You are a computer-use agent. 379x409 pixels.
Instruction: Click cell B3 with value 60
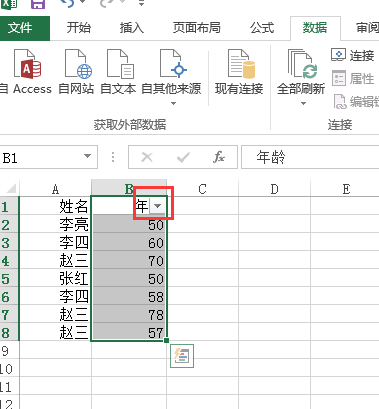pyautogui.click(x=129, y=242)
